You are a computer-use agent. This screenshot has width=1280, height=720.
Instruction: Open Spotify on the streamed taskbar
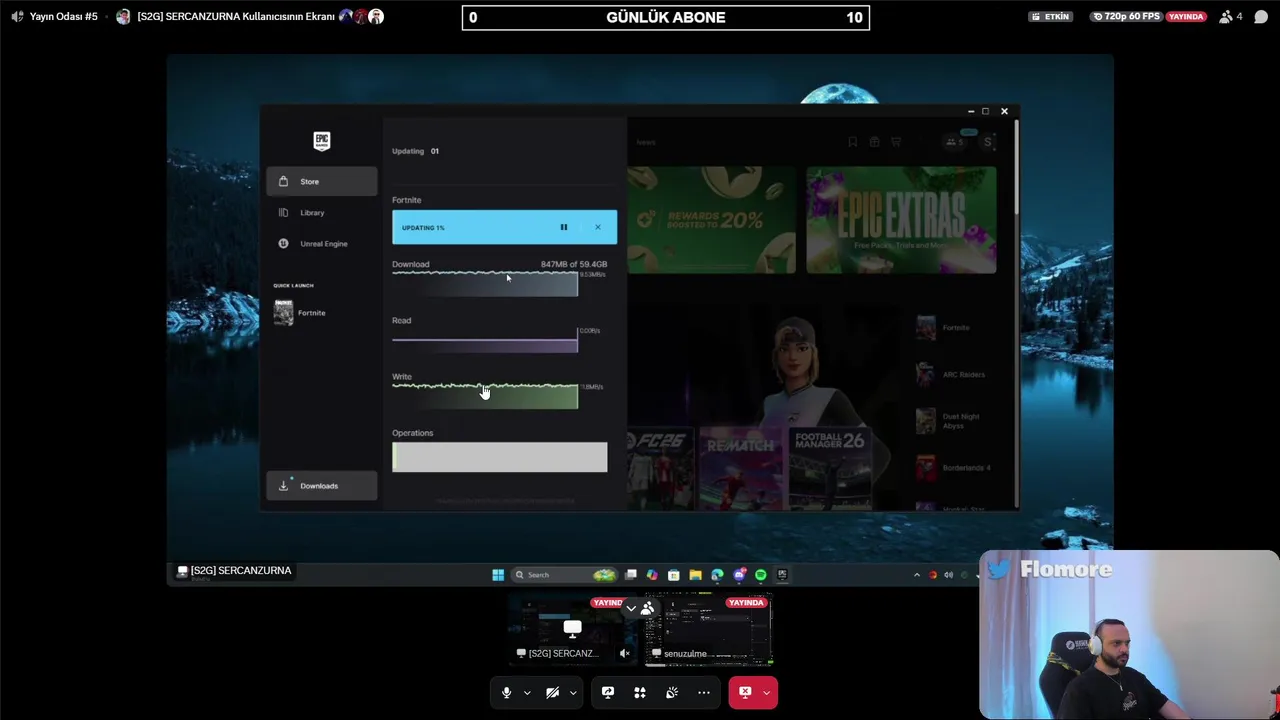click(761, 575)
